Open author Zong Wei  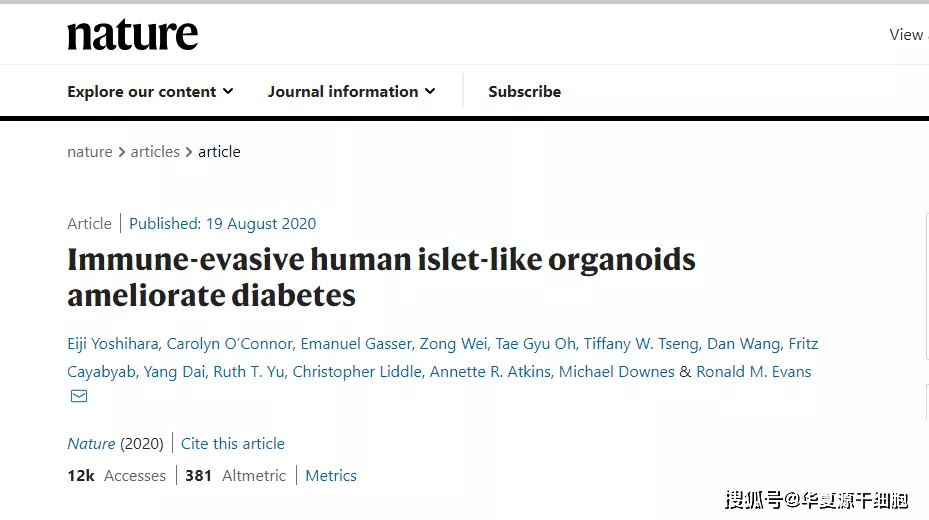coord(453,344)
